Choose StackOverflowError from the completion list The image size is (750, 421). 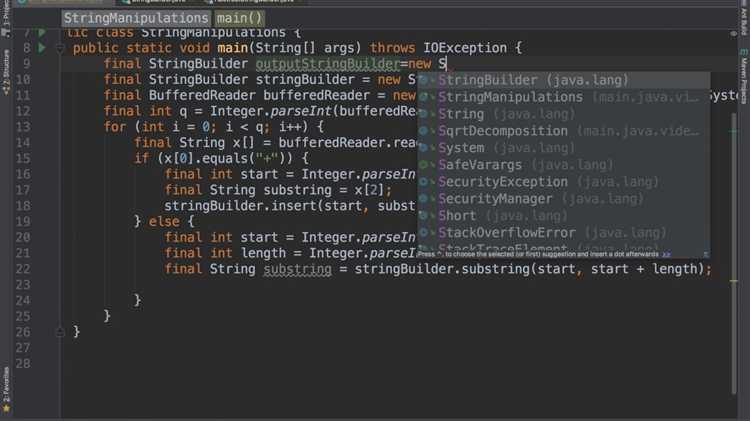tap(563, 233)
